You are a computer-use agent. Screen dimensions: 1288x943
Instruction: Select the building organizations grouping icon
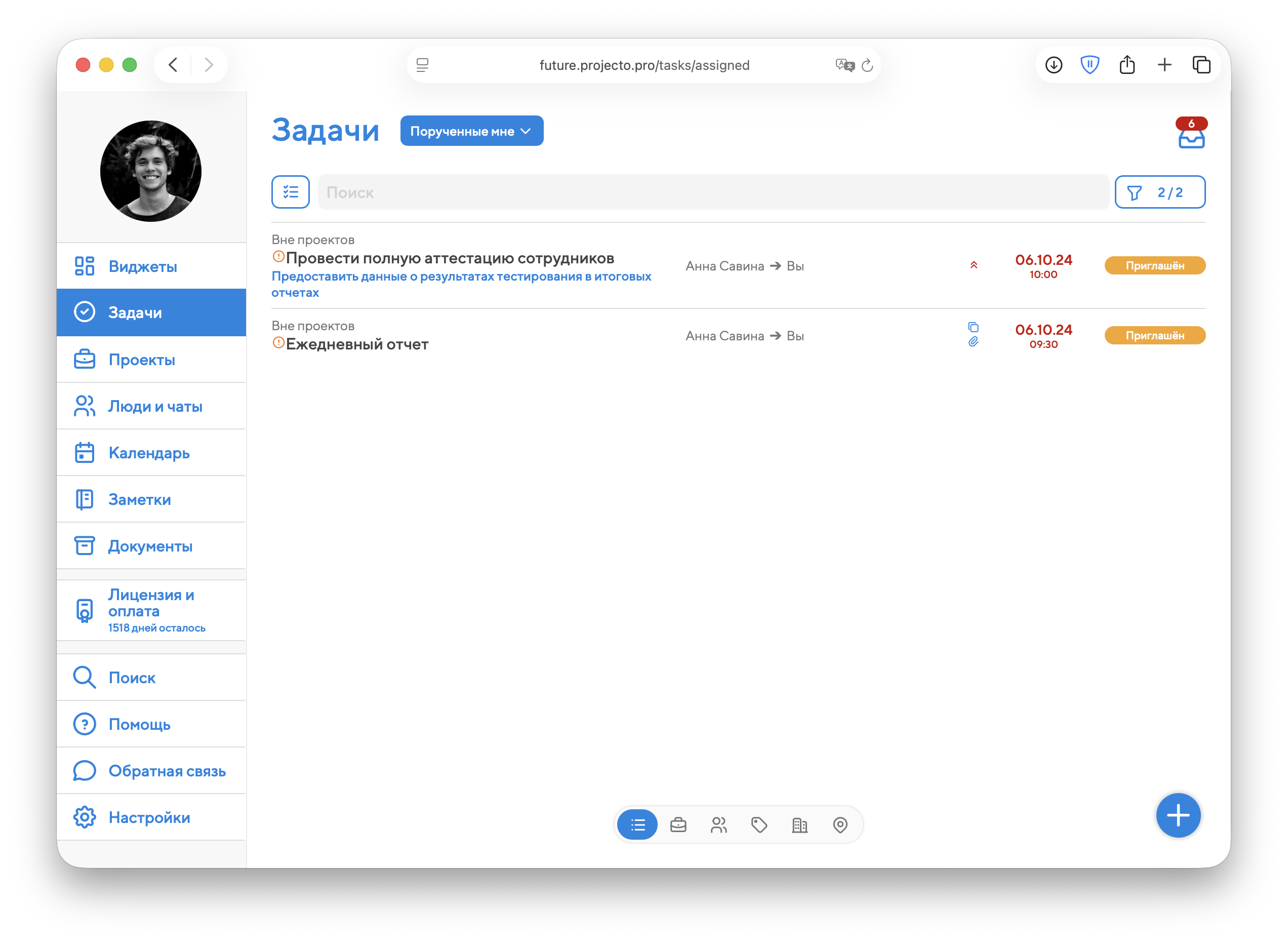coord(799,825)
